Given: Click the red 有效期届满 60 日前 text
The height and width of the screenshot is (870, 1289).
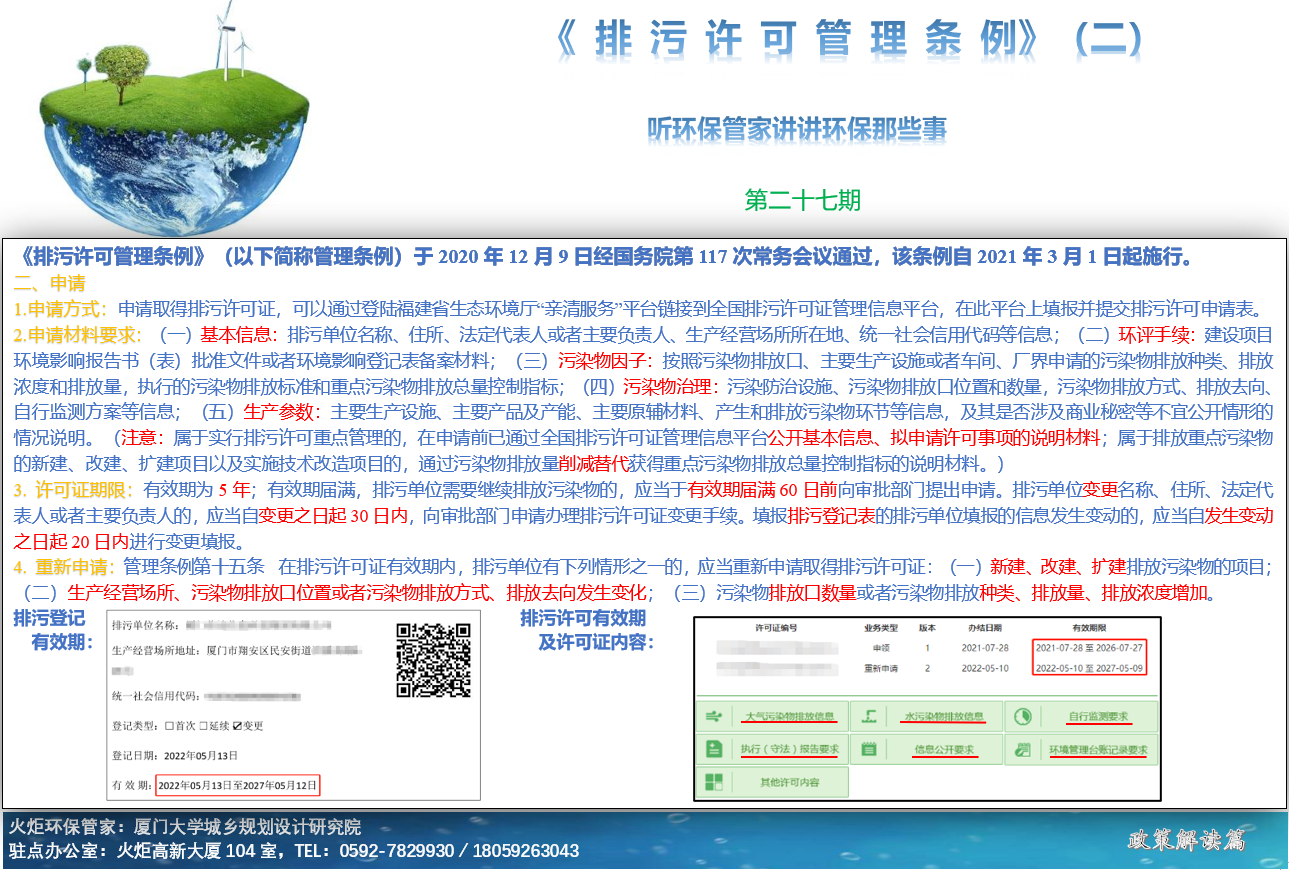Looking at the screenshot, I should point(762,490).
